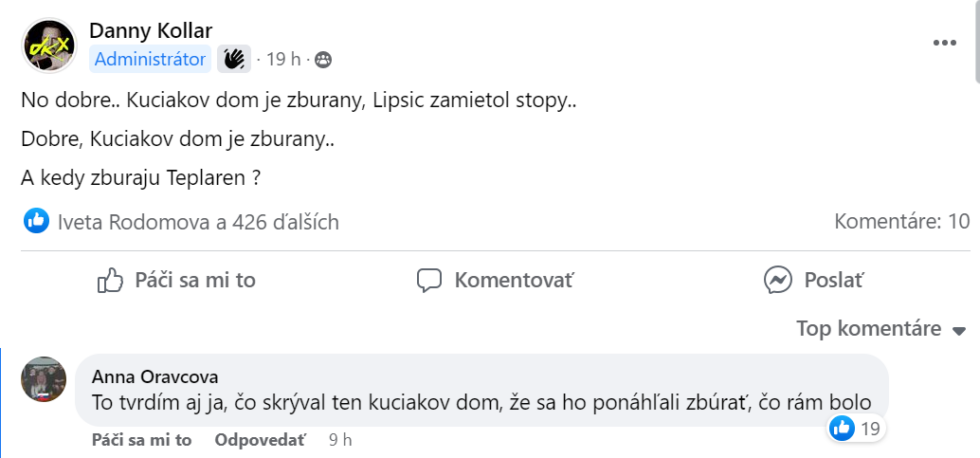
Task: Click the Administrátor badge
Action: point(150,59)
